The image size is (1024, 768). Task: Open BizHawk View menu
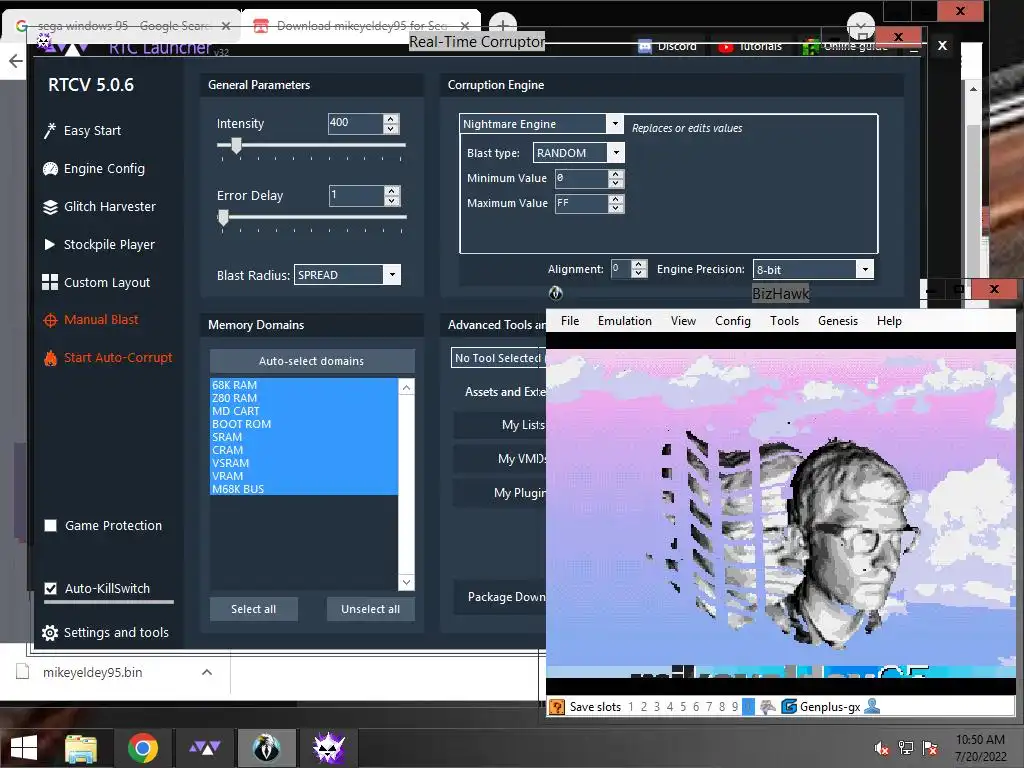[684, 321]
